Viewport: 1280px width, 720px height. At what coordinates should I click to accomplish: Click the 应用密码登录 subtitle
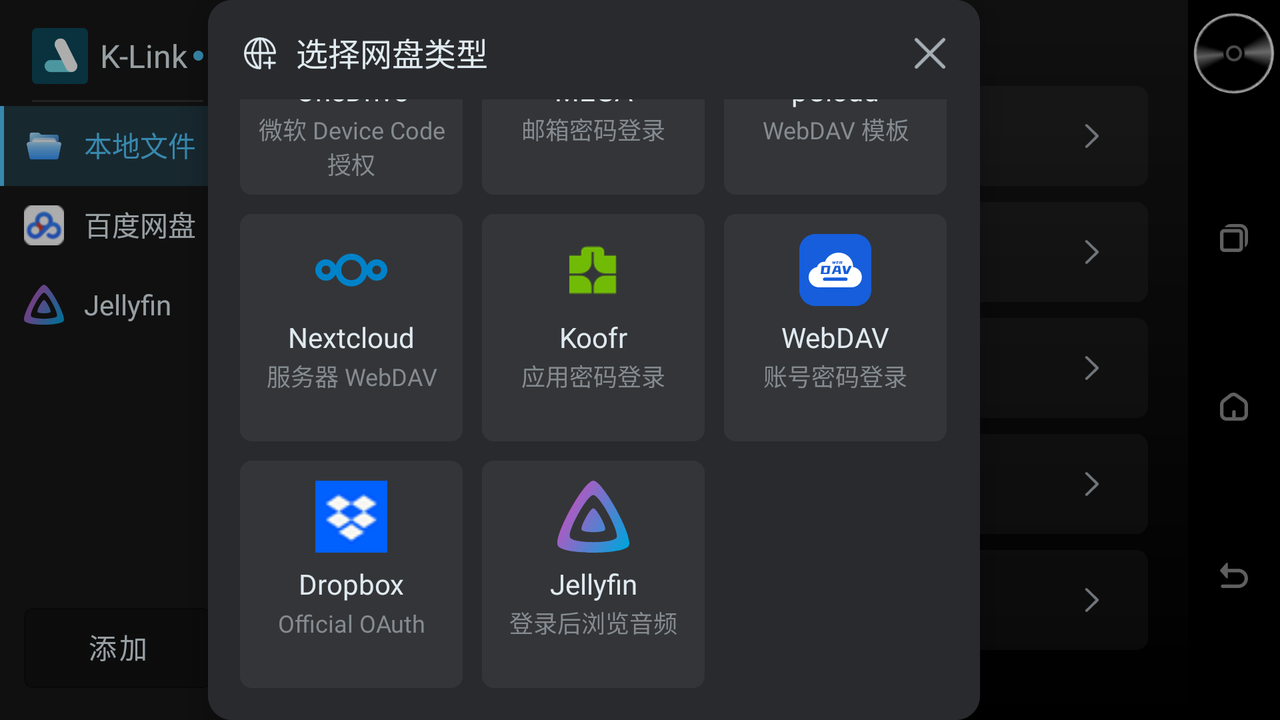[593, 378]
